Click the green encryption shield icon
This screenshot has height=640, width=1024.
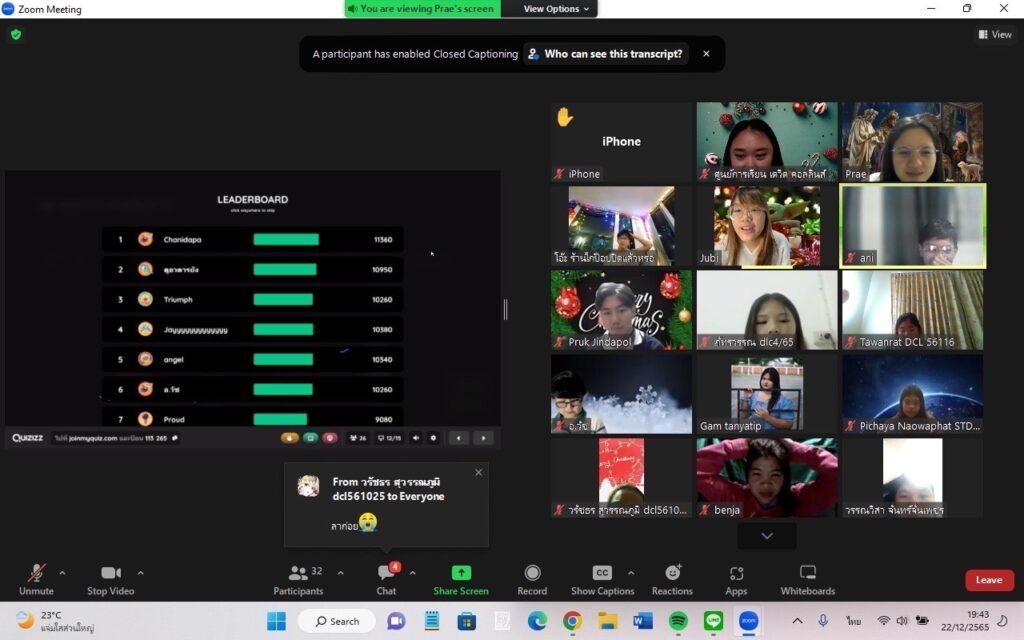tap(15, 34)
